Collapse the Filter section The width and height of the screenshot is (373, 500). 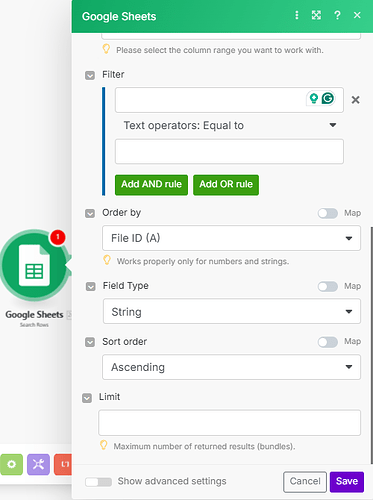(x=90, y=75)
